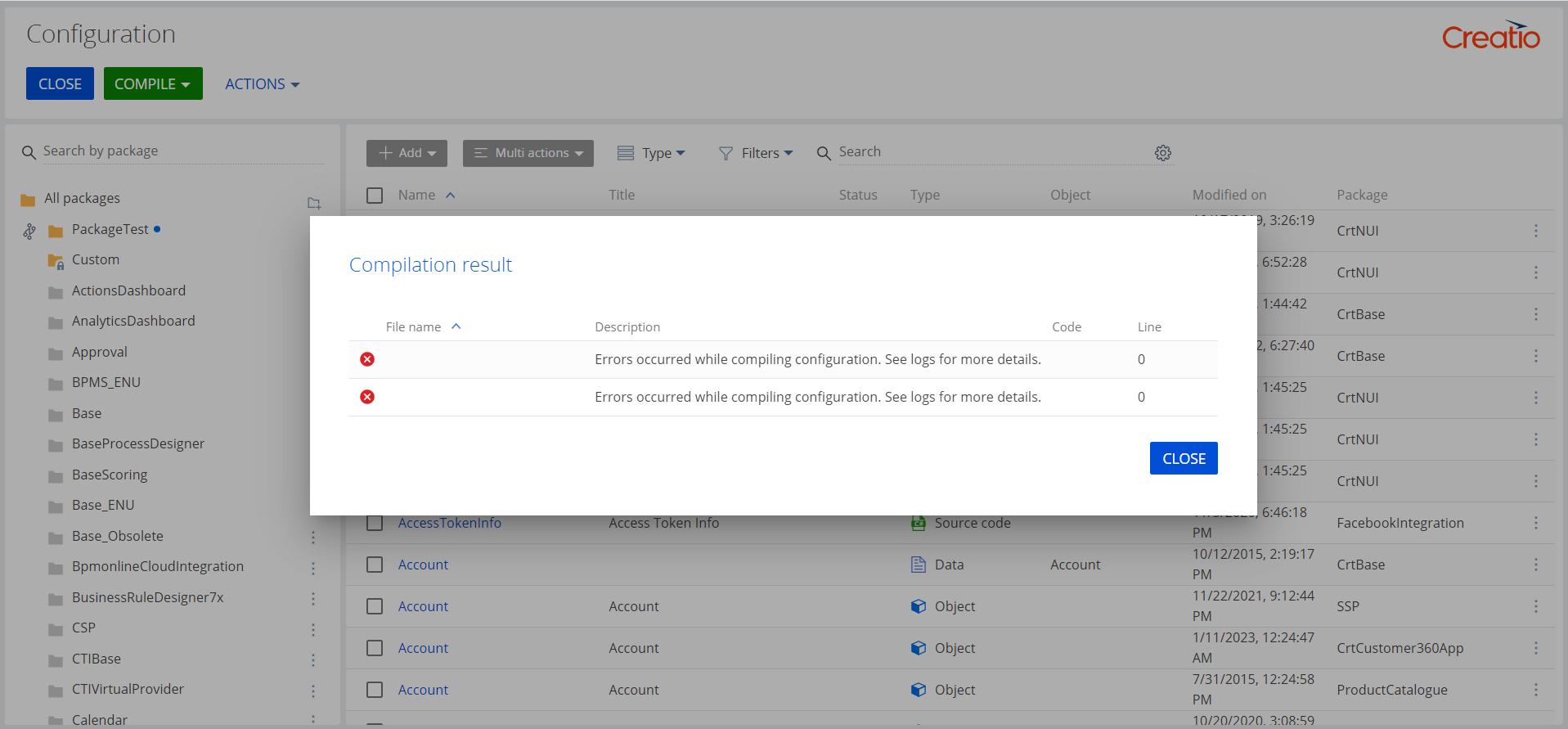Check the box for the SSP Account object
1568x729 pixels.
(x=375, y=606)
